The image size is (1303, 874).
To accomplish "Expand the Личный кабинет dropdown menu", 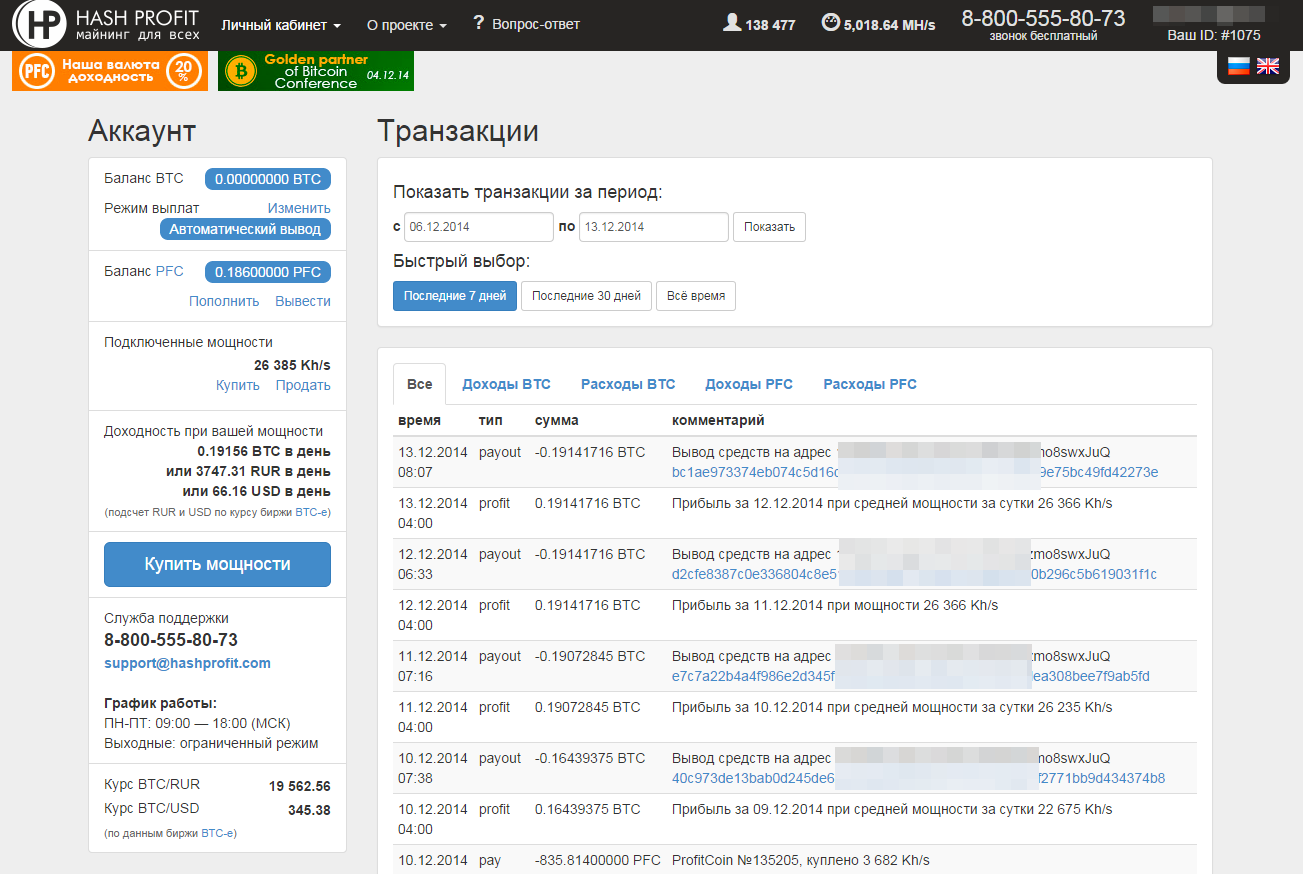I will pyautogui.click(x=281, y=24).
